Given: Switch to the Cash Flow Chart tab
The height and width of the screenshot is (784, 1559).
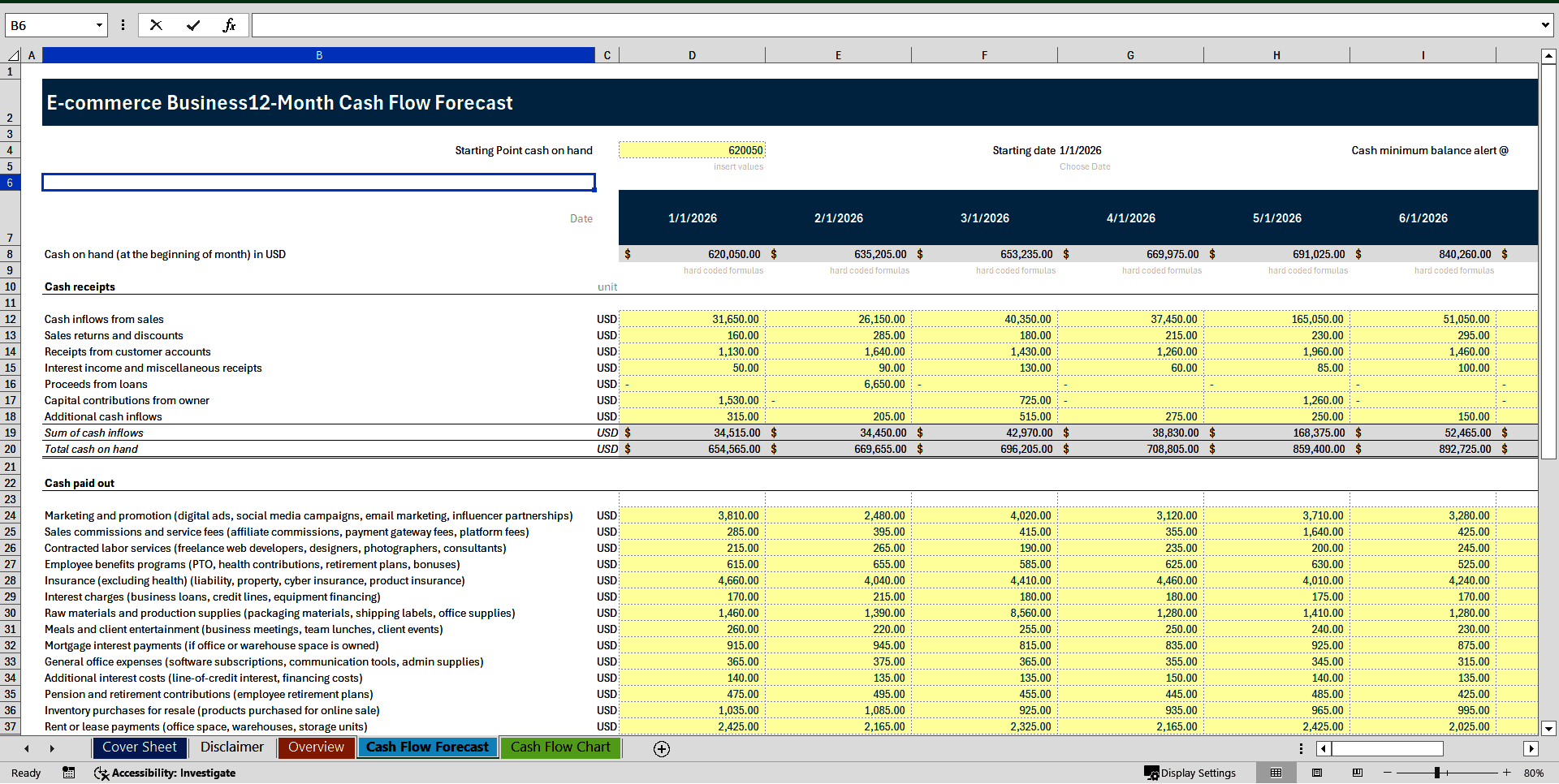Looking at the screenshot, I should 559,747.
